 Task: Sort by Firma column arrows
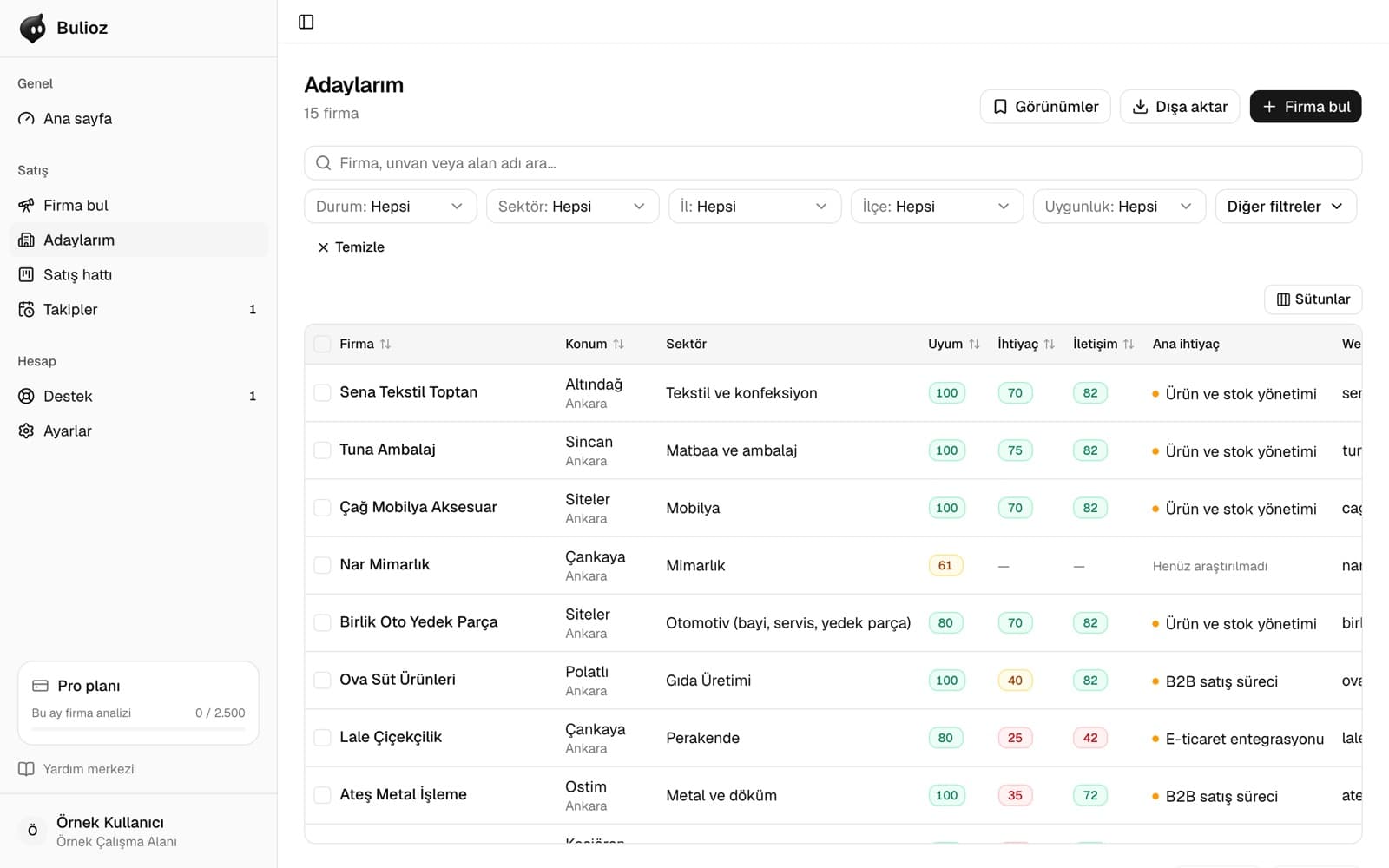pos(385,345)
